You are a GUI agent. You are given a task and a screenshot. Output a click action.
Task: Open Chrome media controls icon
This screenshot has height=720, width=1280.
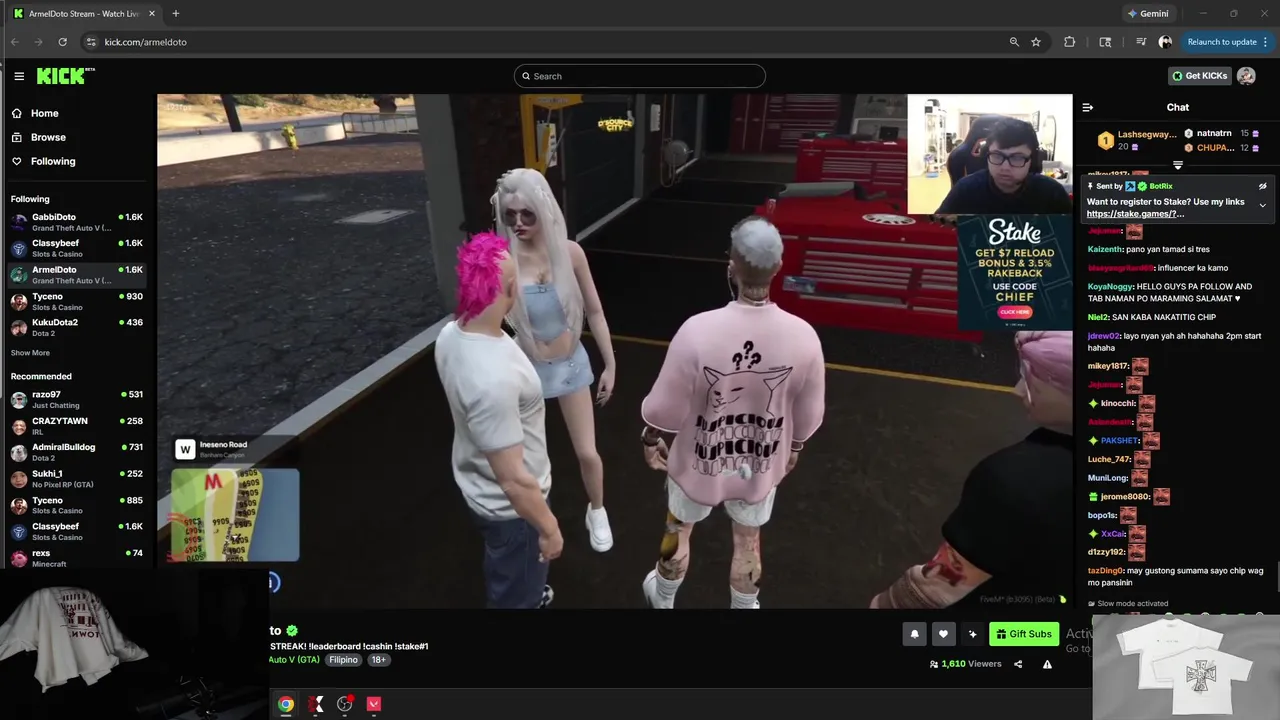[1141, 42]
